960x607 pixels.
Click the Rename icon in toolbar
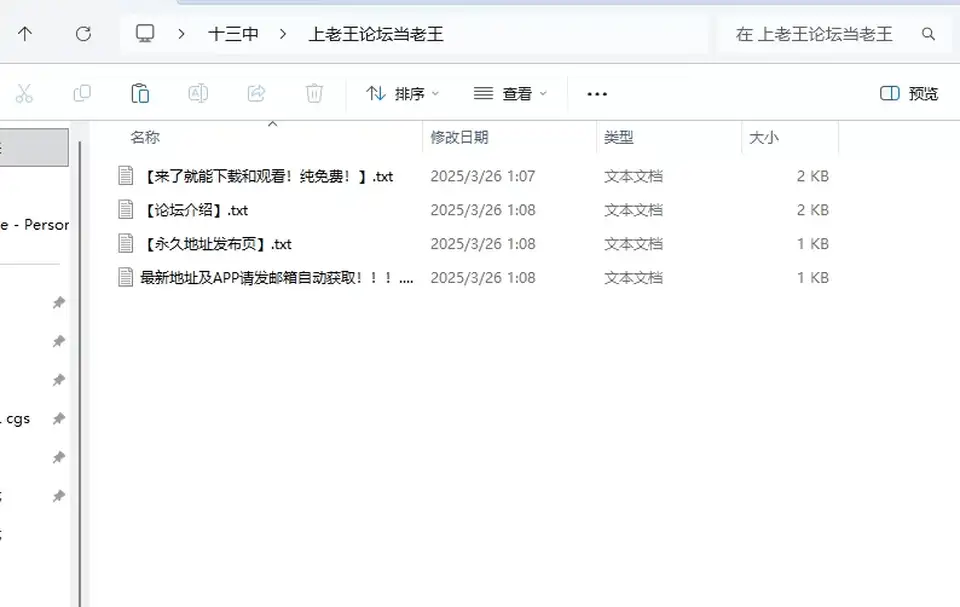click(x=198, y=94)
